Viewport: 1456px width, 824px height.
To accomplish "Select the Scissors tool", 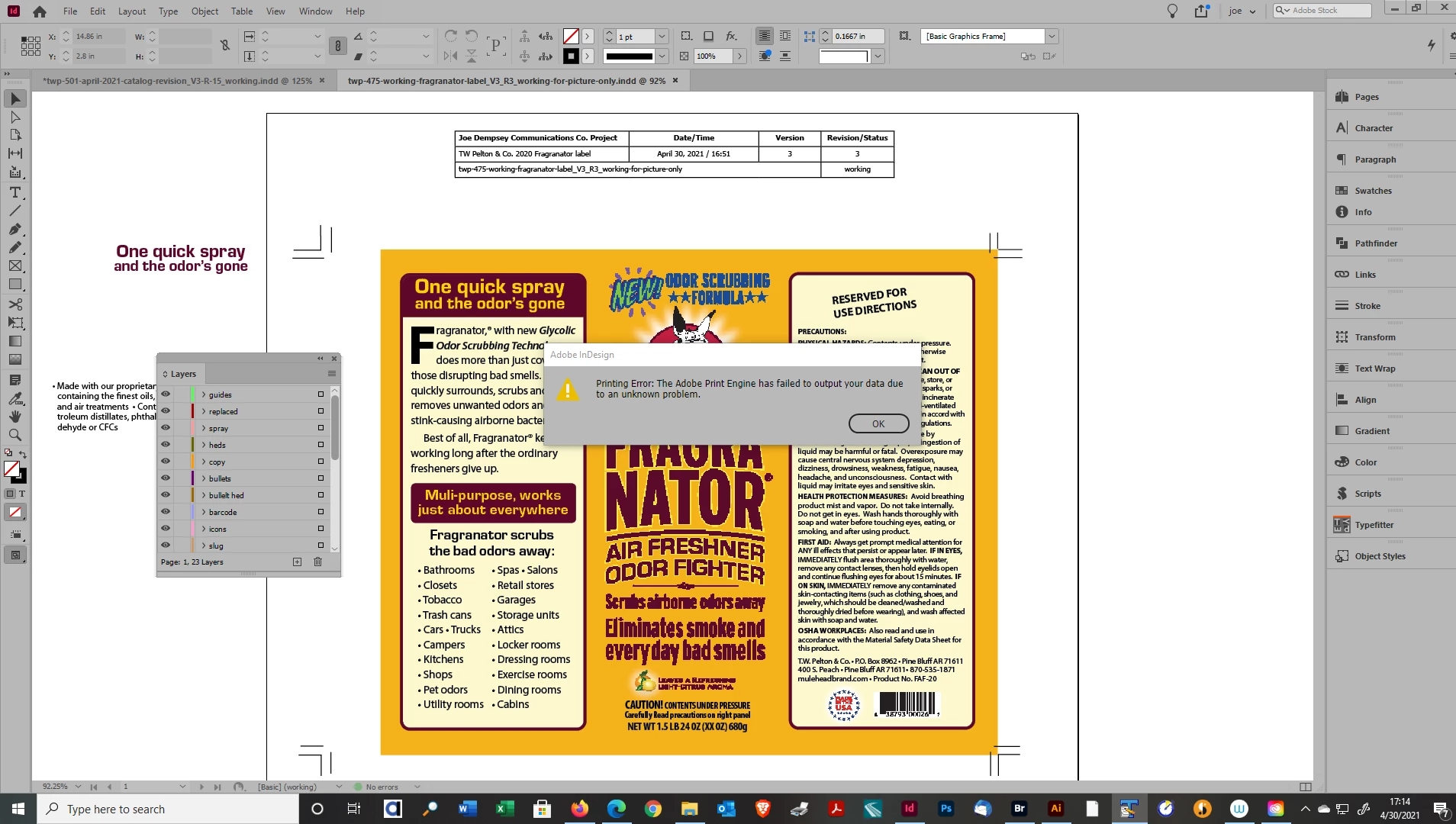I will pyautogui.click(x=15, y=304).
